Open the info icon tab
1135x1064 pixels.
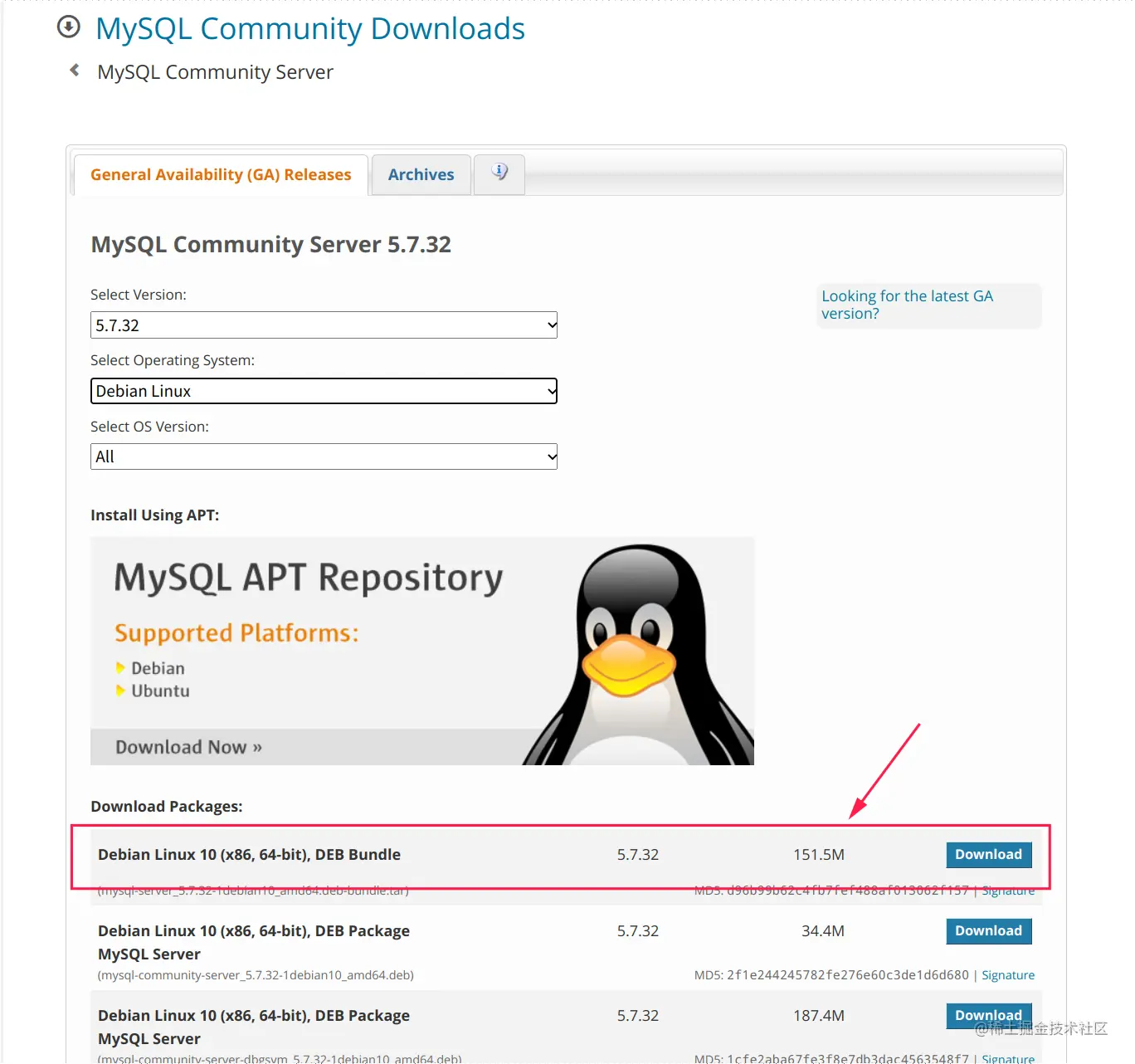pos(499,174)
